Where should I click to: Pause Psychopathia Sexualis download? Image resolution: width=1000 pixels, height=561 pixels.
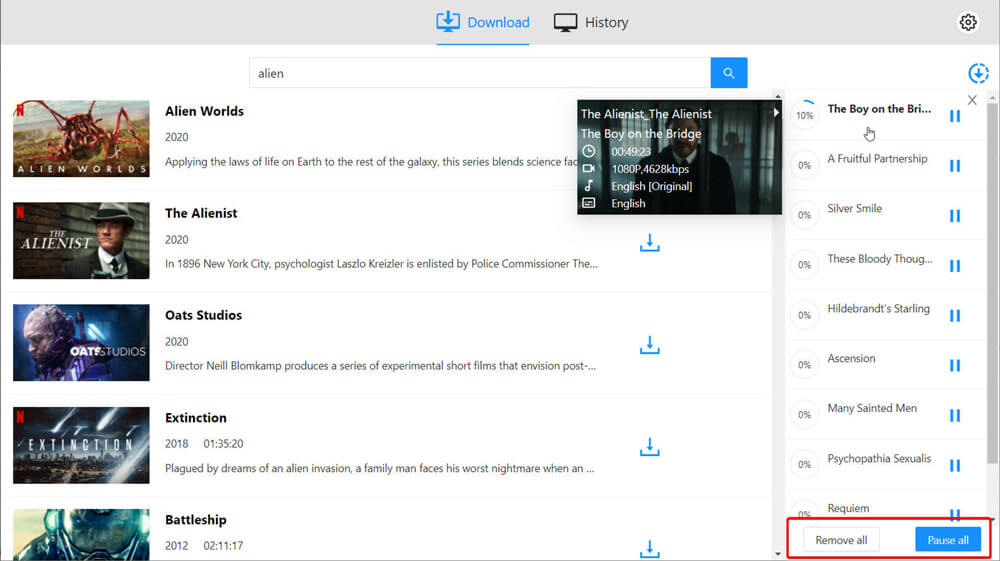[954, 465]
